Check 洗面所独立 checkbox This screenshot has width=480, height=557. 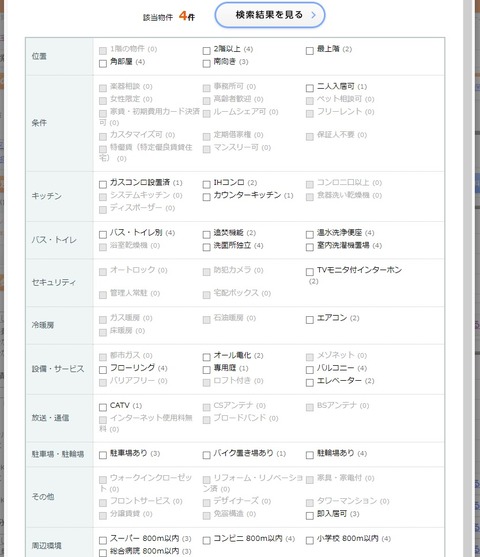pos(206,247)
